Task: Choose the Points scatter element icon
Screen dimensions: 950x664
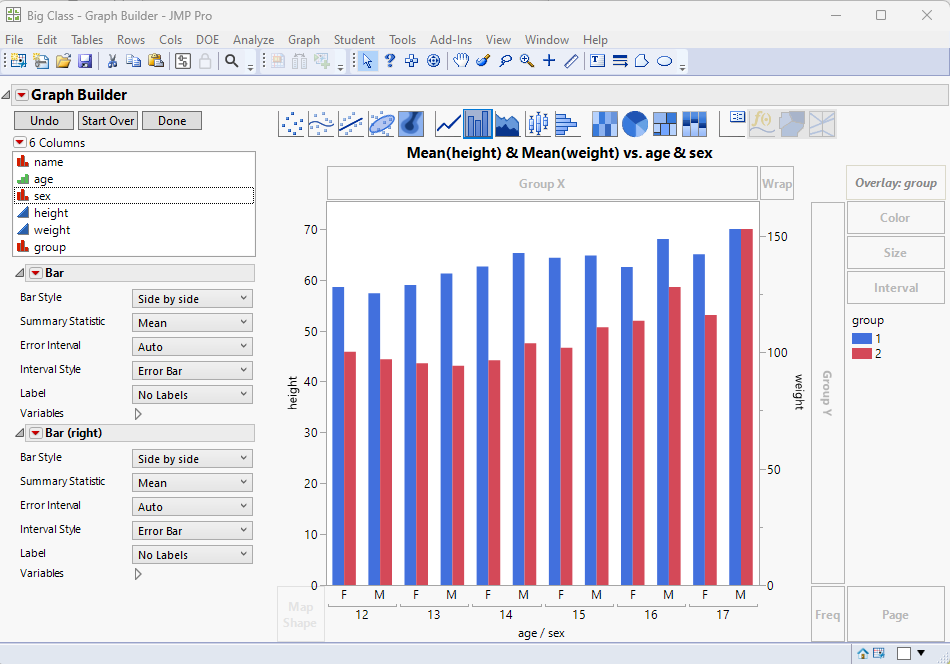Action: click(x=291, y=124)
